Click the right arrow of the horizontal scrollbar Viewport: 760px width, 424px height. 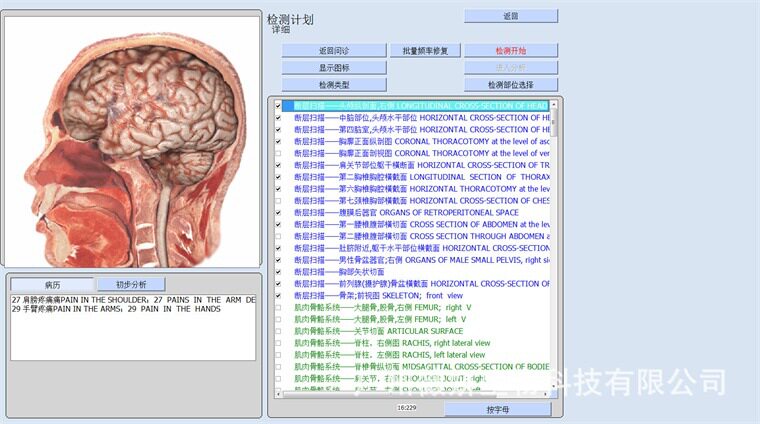tap(546, 394)
